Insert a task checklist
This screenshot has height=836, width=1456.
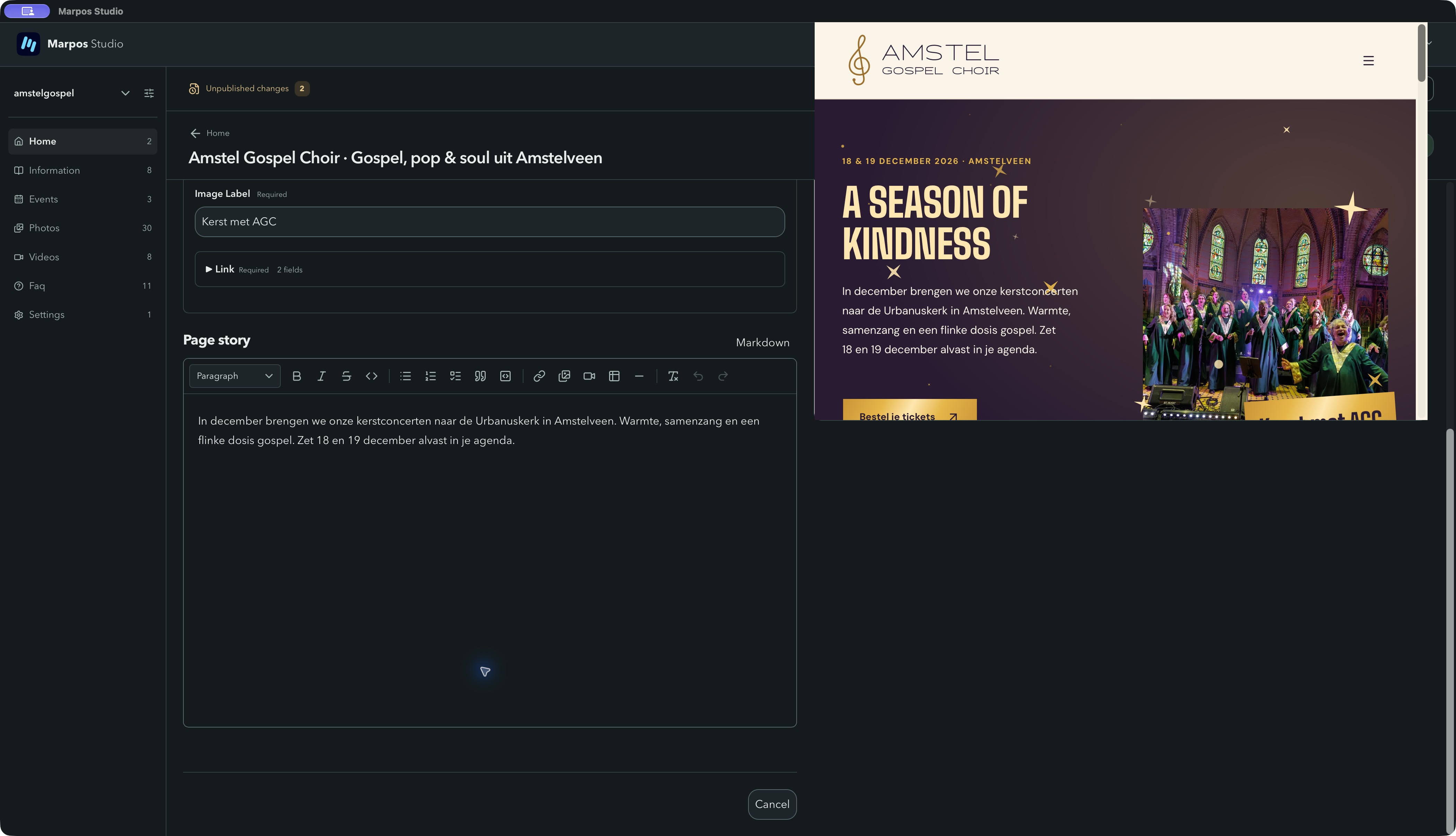(x=455, y=376)
